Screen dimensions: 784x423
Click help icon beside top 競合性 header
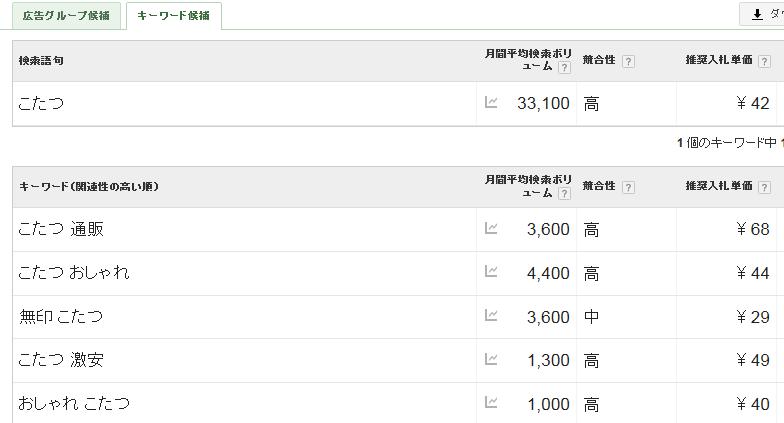tap(628, 62)
